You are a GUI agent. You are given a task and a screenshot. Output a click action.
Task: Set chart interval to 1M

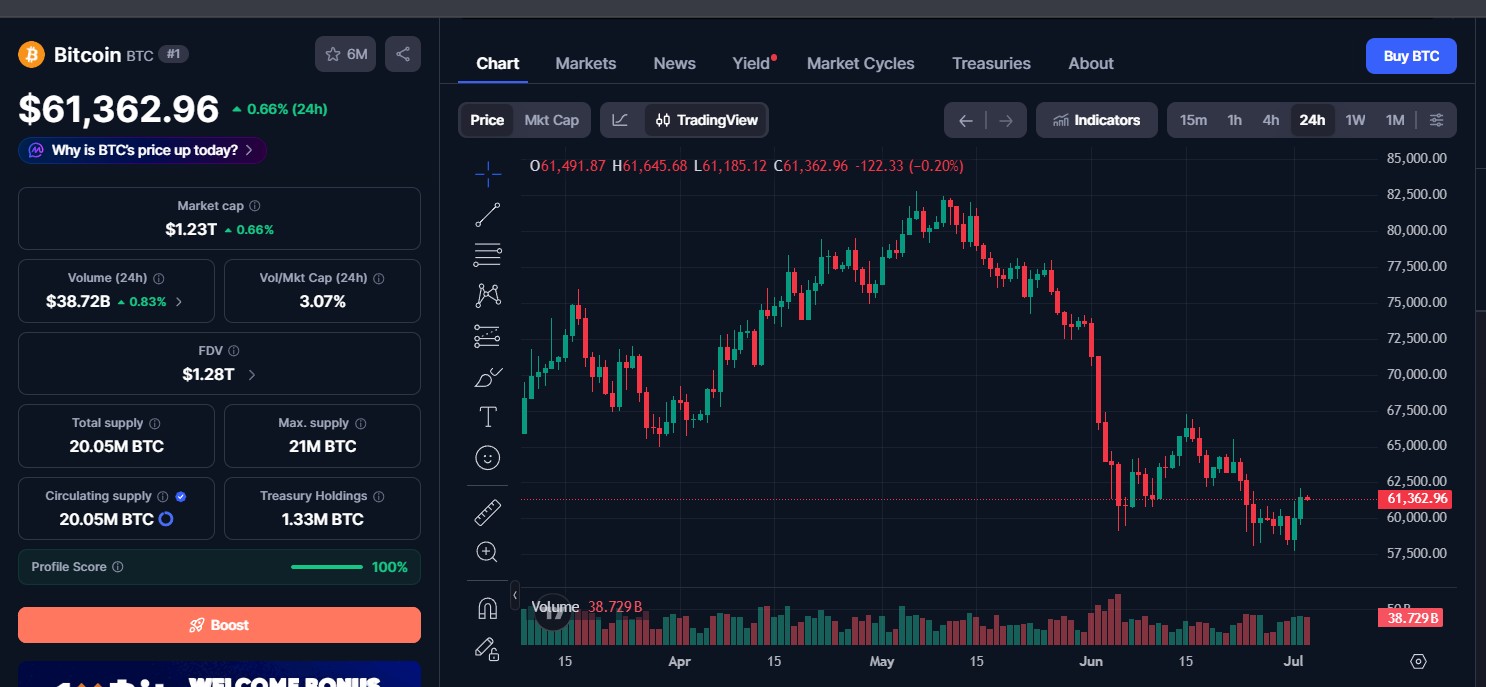tap(1395, 120)
